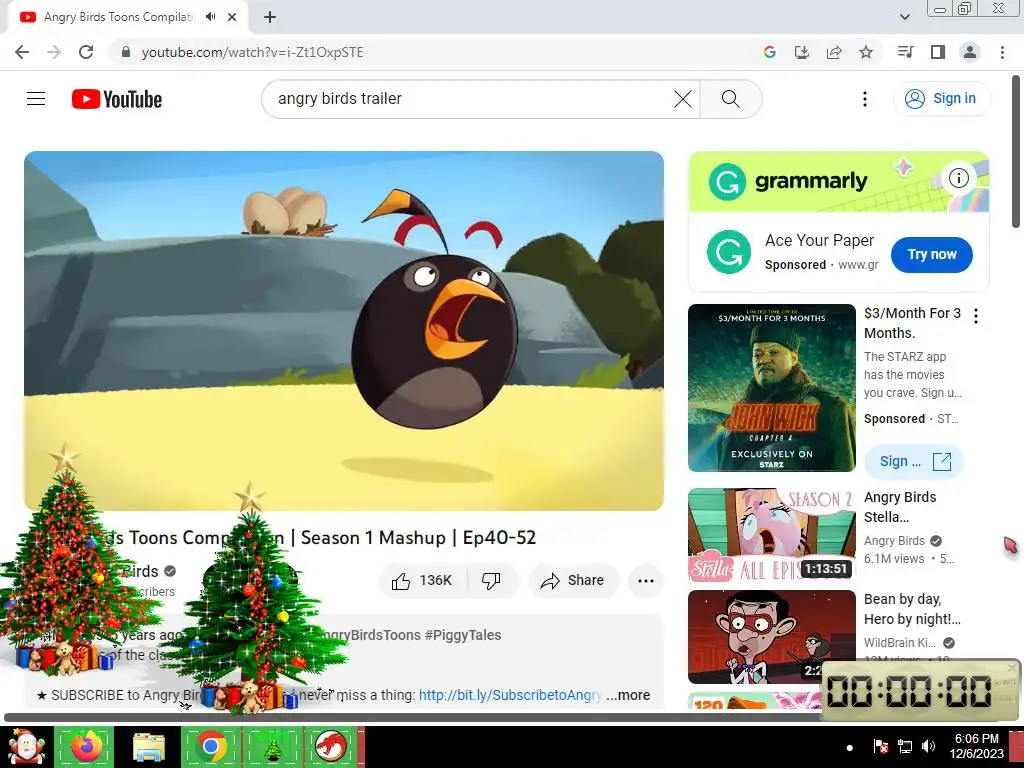The width and height of the screenshot is (1024, 768).
Task: Close the Angry Birds Toons tab
Action: tap(232, 17)
